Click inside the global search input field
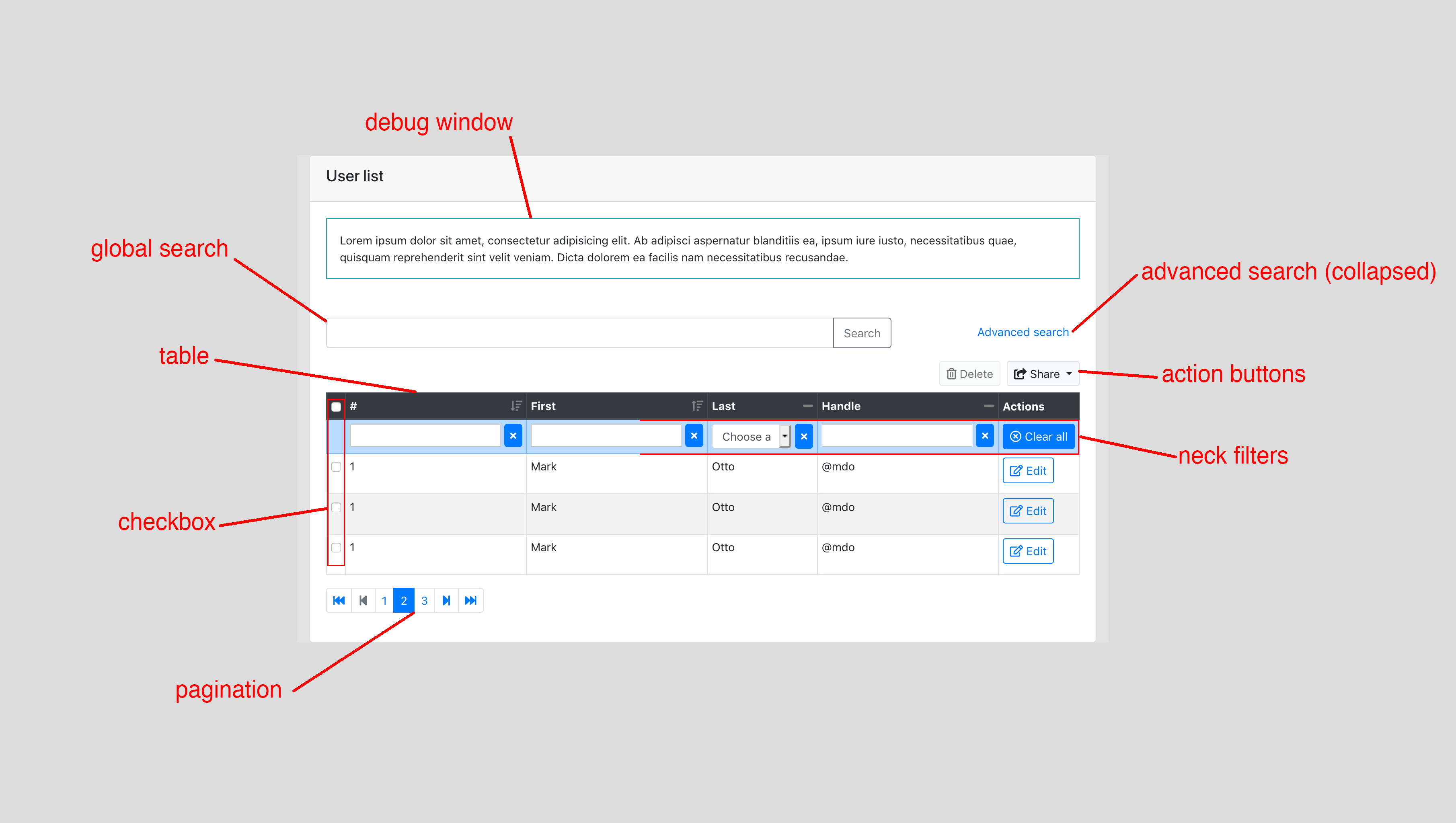Viewport: 1456px width, 823px height. [x=577, y=333]
